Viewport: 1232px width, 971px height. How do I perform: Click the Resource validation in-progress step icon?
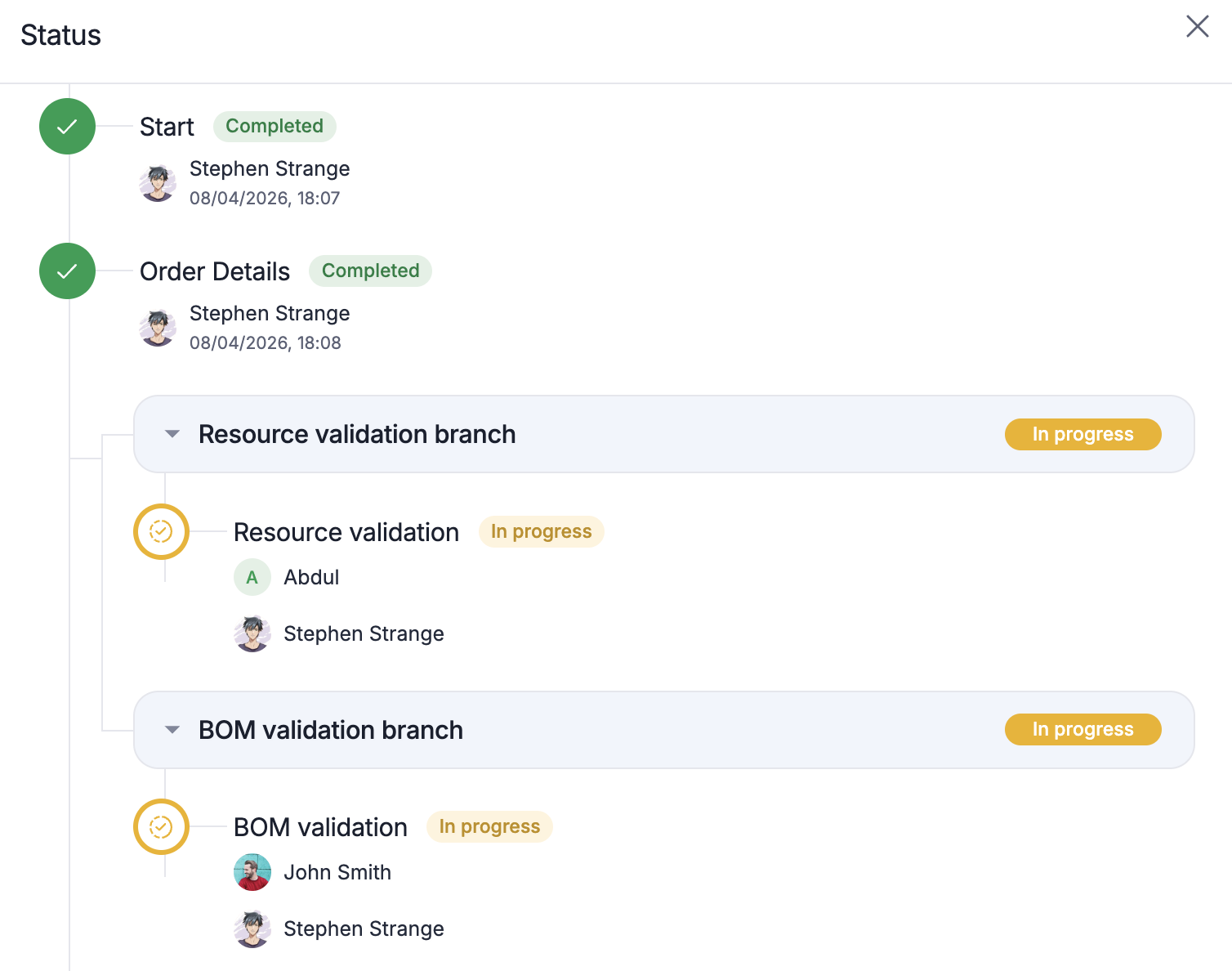pos(161,532)
